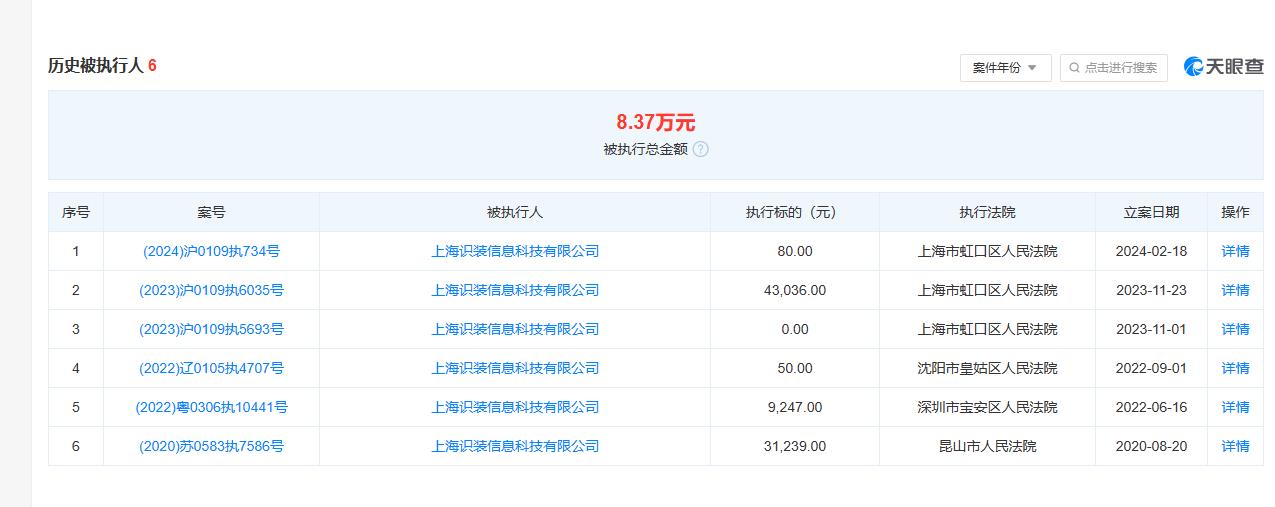
Task: Open case (2023)沪0109执5693号 link
Action: [x=211, y=329]
